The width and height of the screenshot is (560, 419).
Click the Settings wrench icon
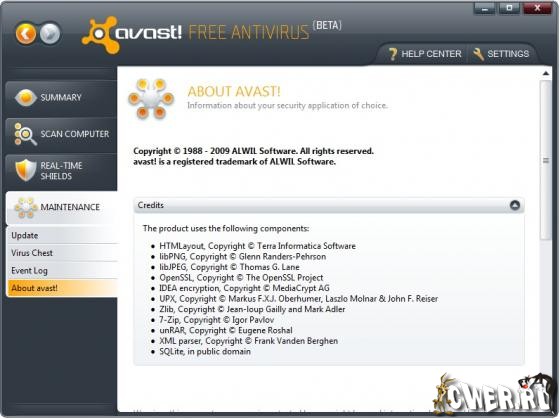tap(478, 54)
